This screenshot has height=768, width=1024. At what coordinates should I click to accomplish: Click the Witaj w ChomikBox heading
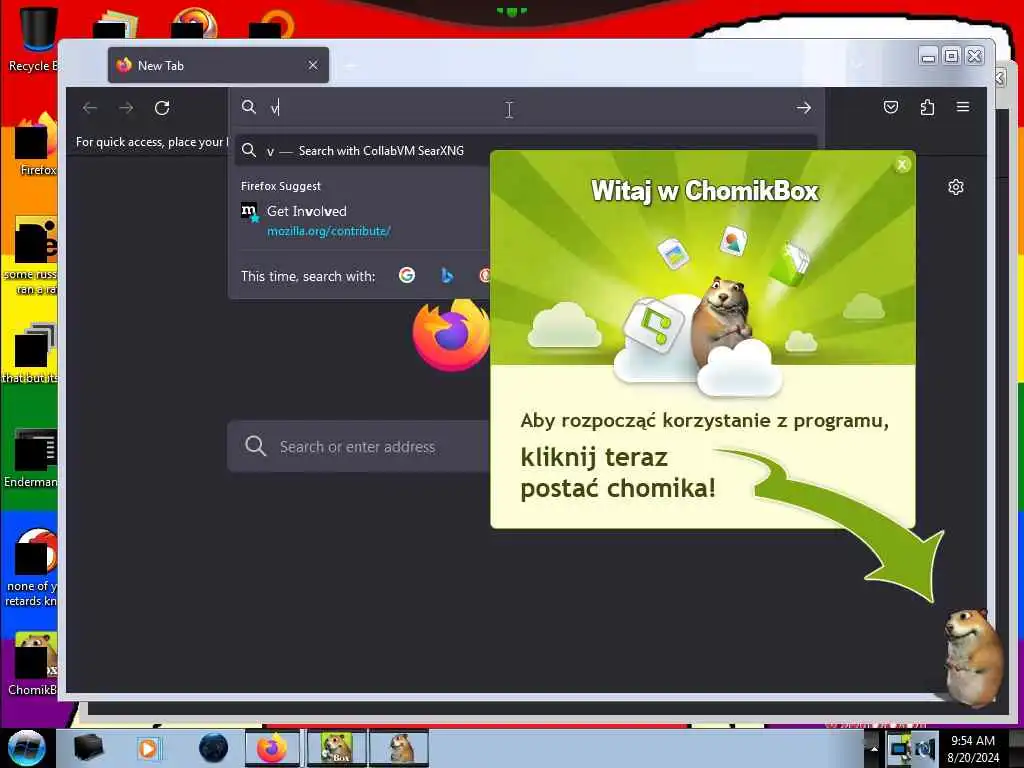(x=705, y=191)
